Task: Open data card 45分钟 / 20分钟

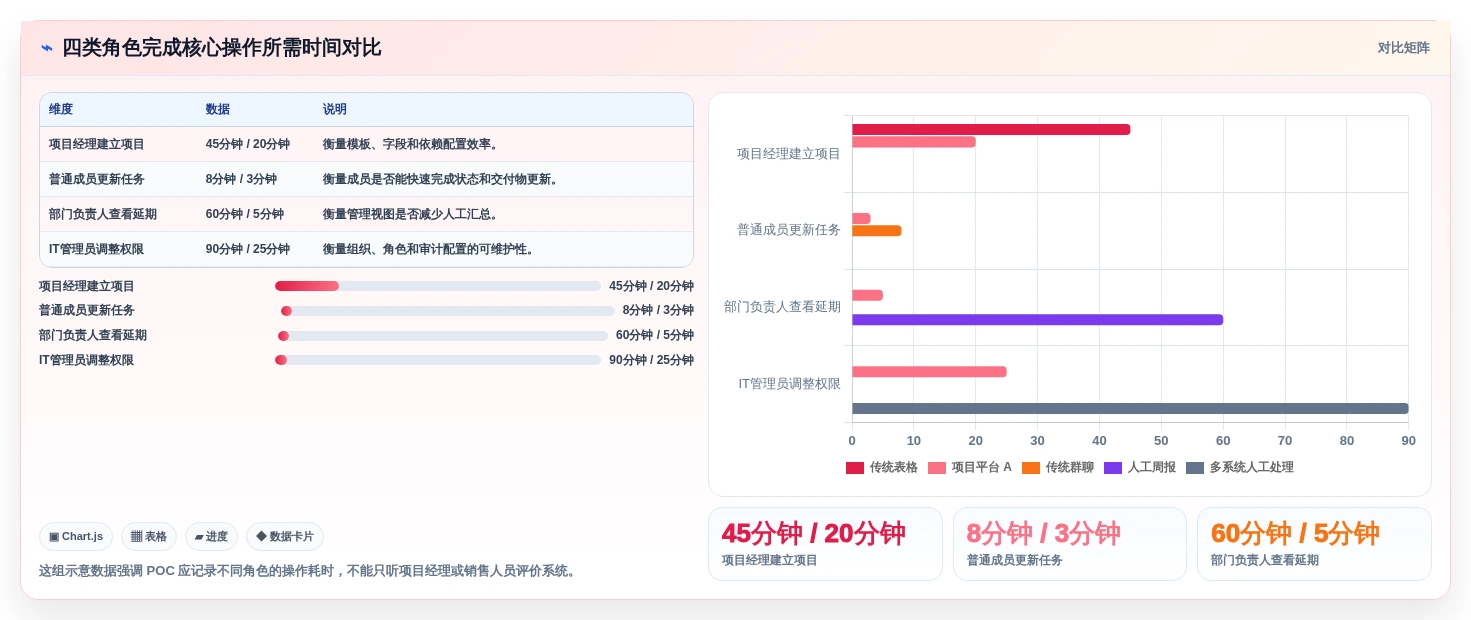Action: 825,544
